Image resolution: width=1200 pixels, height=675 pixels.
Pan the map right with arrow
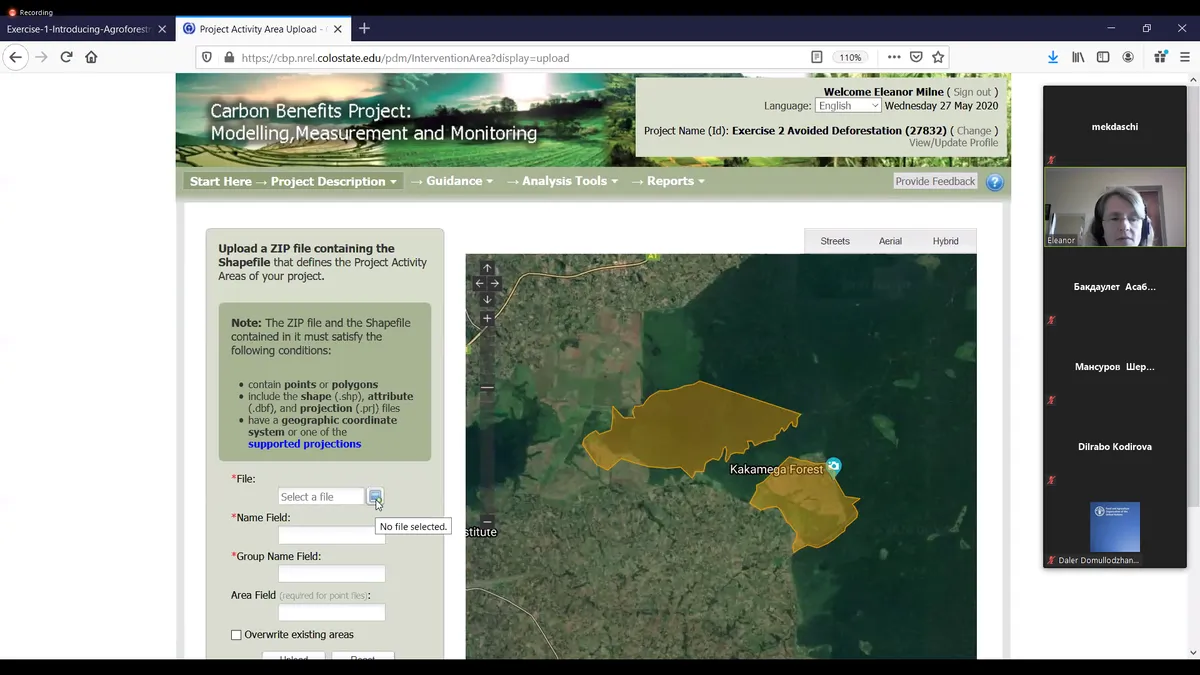[x=495, y=284]
